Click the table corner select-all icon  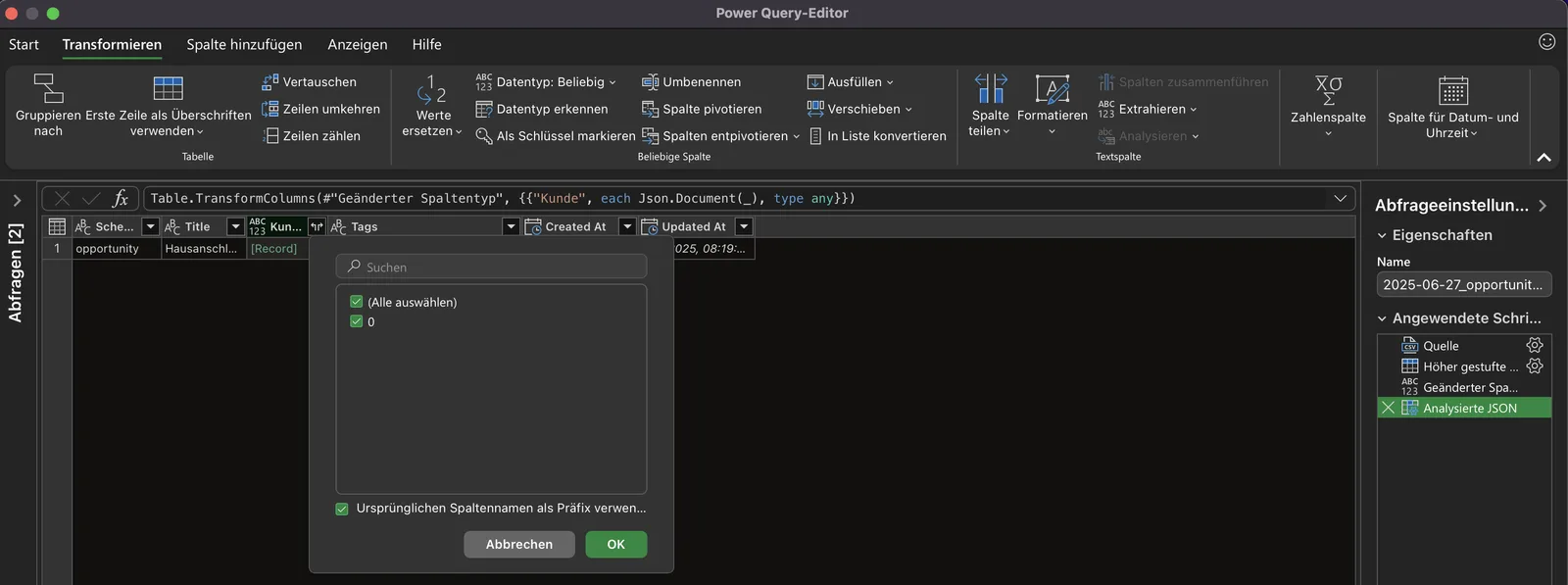pyautogui.click(x=57, y=226)
